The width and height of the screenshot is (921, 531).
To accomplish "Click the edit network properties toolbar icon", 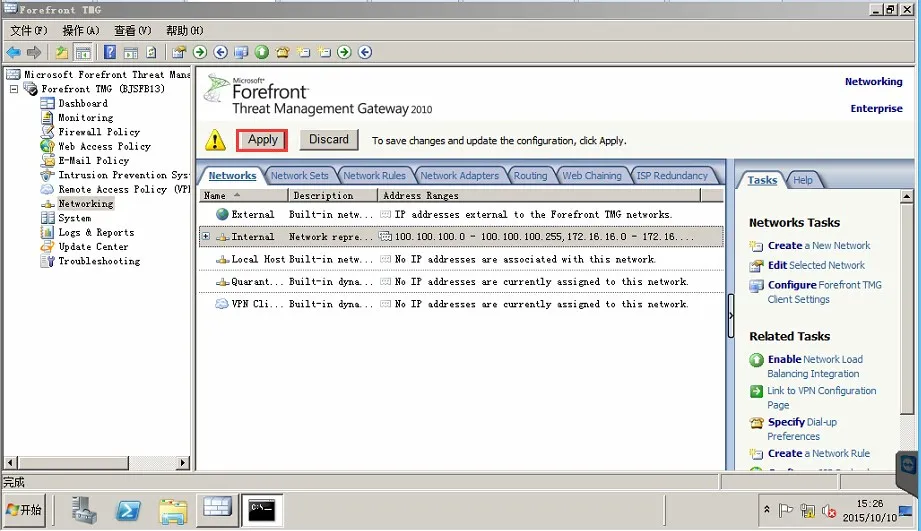I will point(179,52).
